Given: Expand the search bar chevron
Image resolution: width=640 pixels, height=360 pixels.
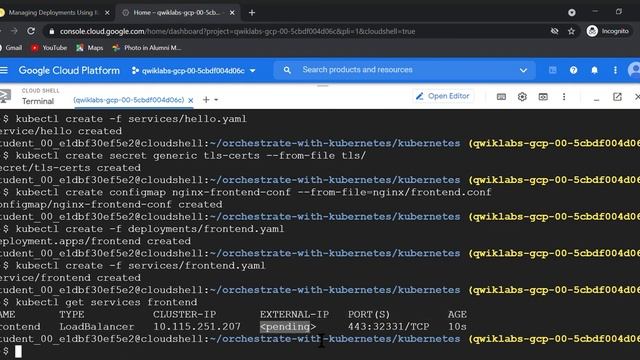Looking at the screenshot, I should [x=523, y=71].
